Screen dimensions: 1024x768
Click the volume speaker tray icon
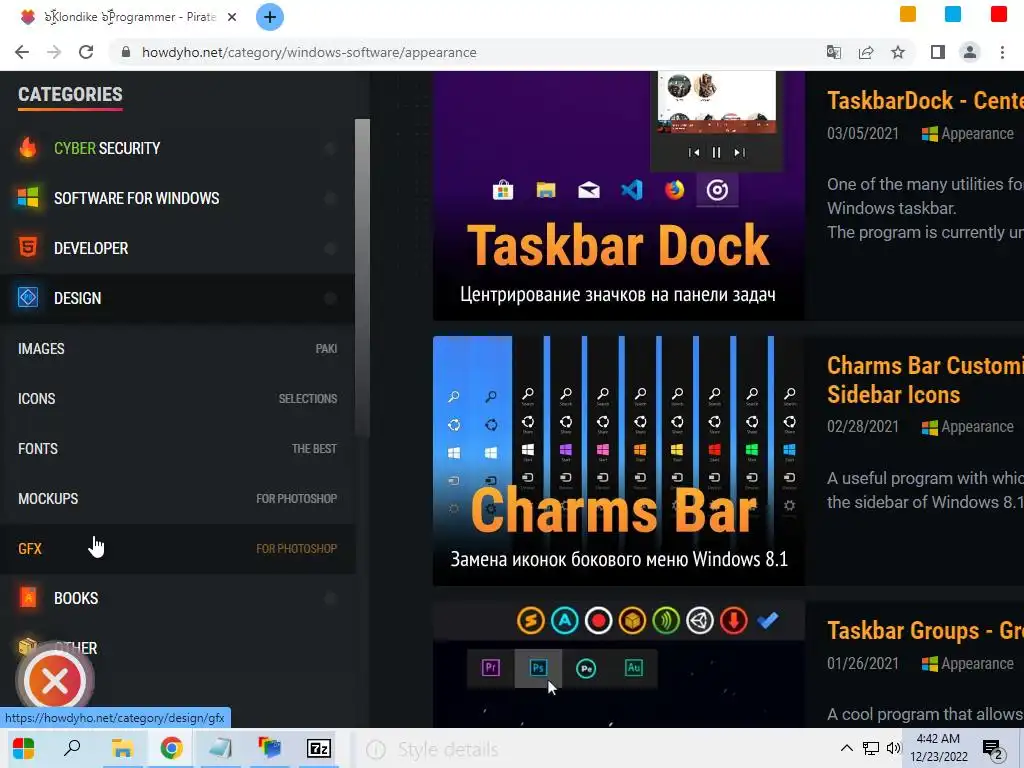coord(893,748)
